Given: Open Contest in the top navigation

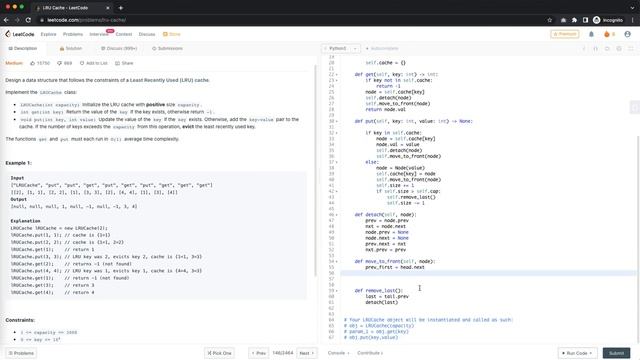Looking at the screenshot, I should (x=124, y=34).
